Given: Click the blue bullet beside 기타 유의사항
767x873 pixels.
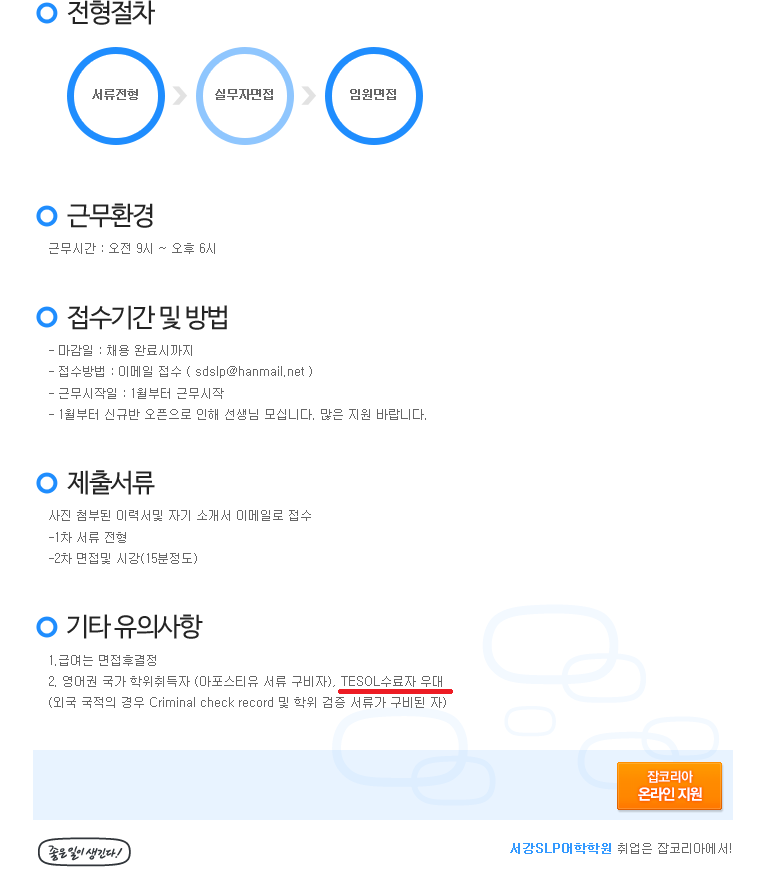Looking at the screenshot, I should [47, 627].
